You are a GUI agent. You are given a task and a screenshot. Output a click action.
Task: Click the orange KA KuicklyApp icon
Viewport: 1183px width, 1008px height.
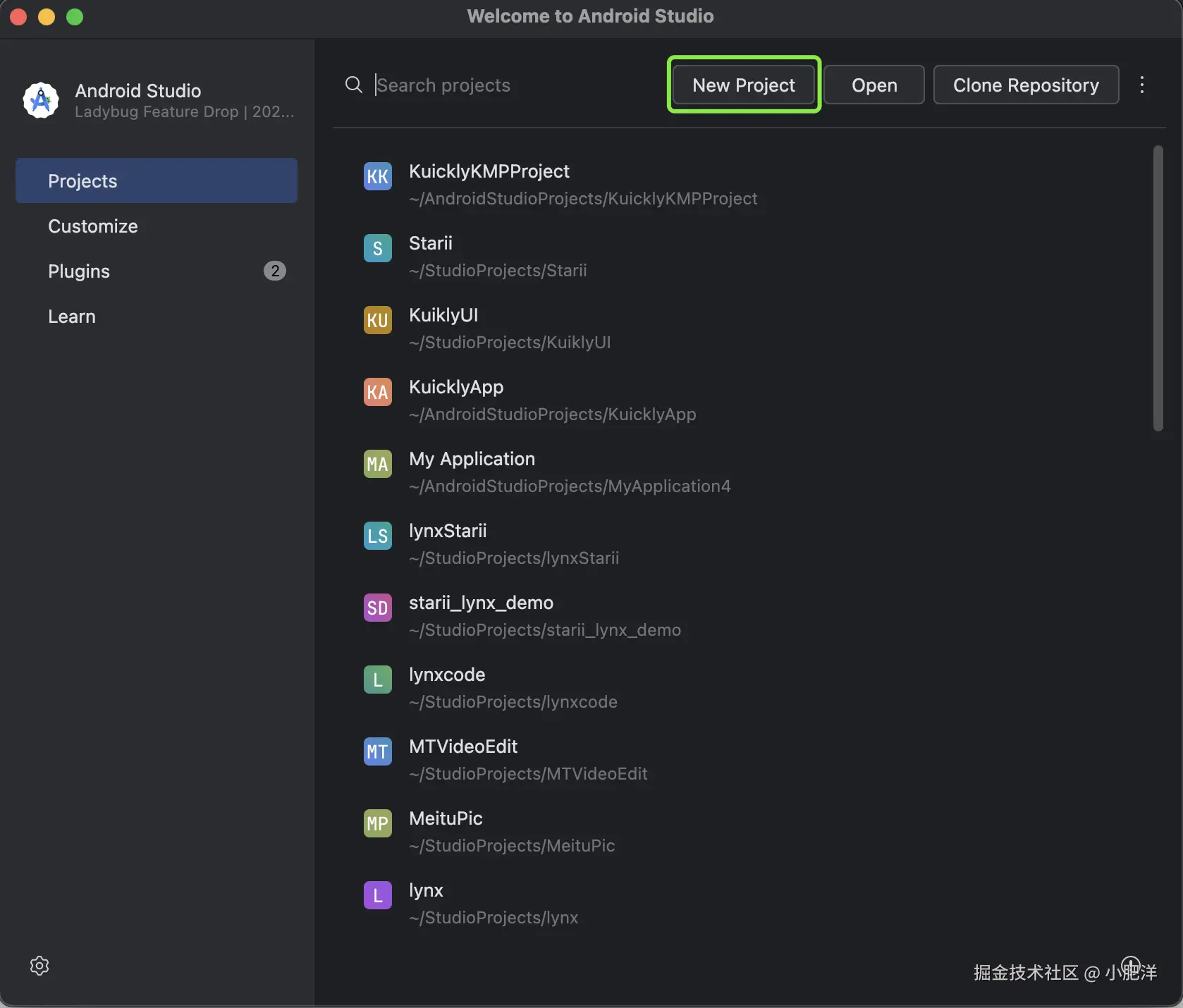(x=378, y=392)
